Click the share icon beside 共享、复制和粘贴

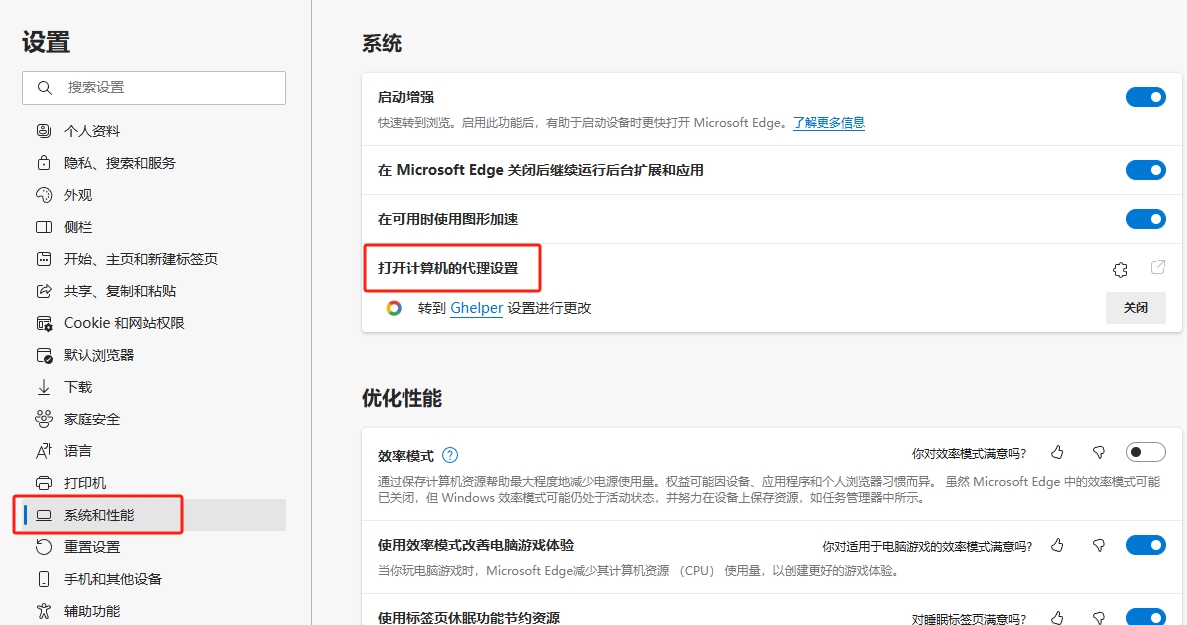(x=44, y=291)
